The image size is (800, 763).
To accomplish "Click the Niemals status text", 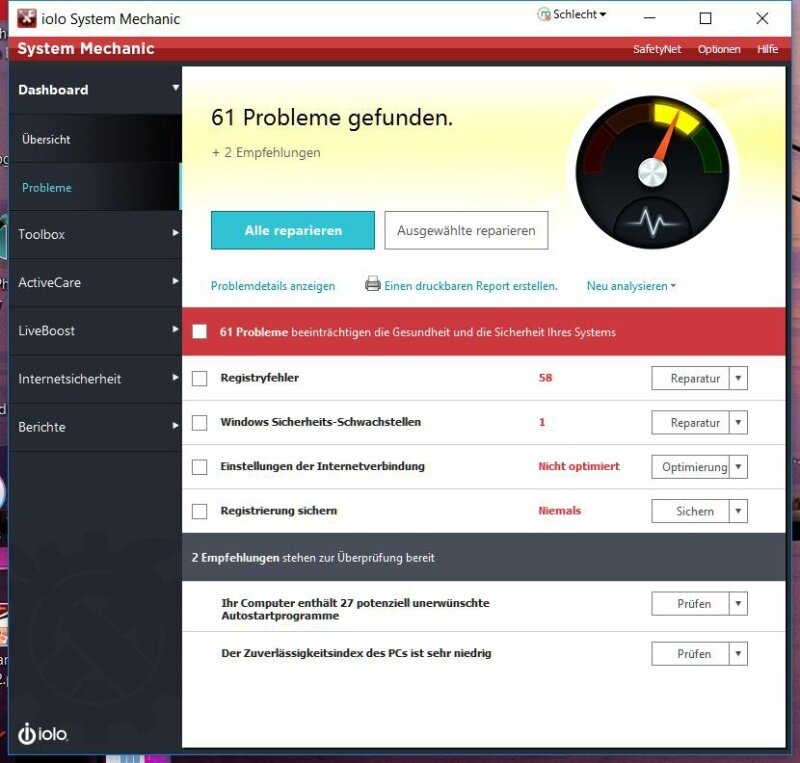I will (x=560, y=510).
